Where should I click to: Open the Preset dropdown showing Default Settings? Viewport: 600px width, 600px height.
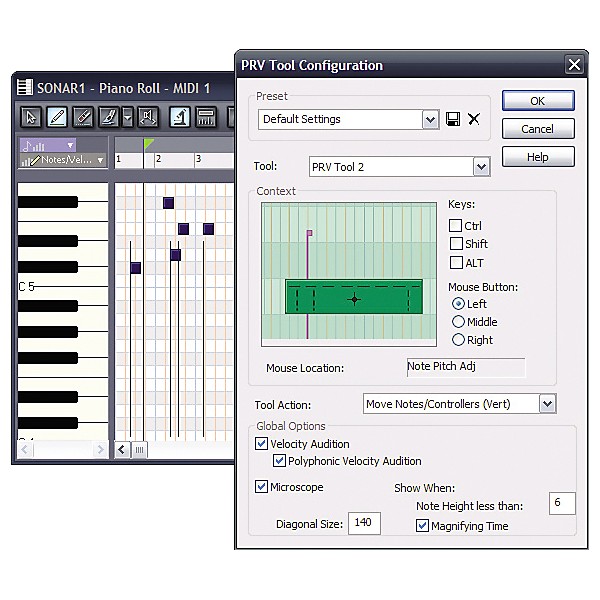430,120
